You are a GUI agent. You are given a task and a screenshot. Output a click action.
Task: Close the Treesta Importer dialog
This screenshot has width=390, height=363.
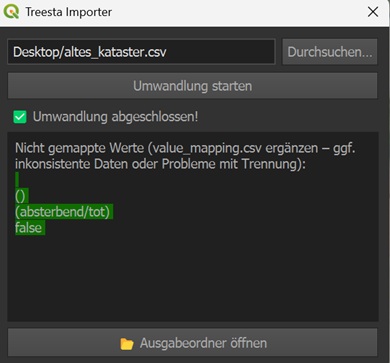tap(373, 12)
